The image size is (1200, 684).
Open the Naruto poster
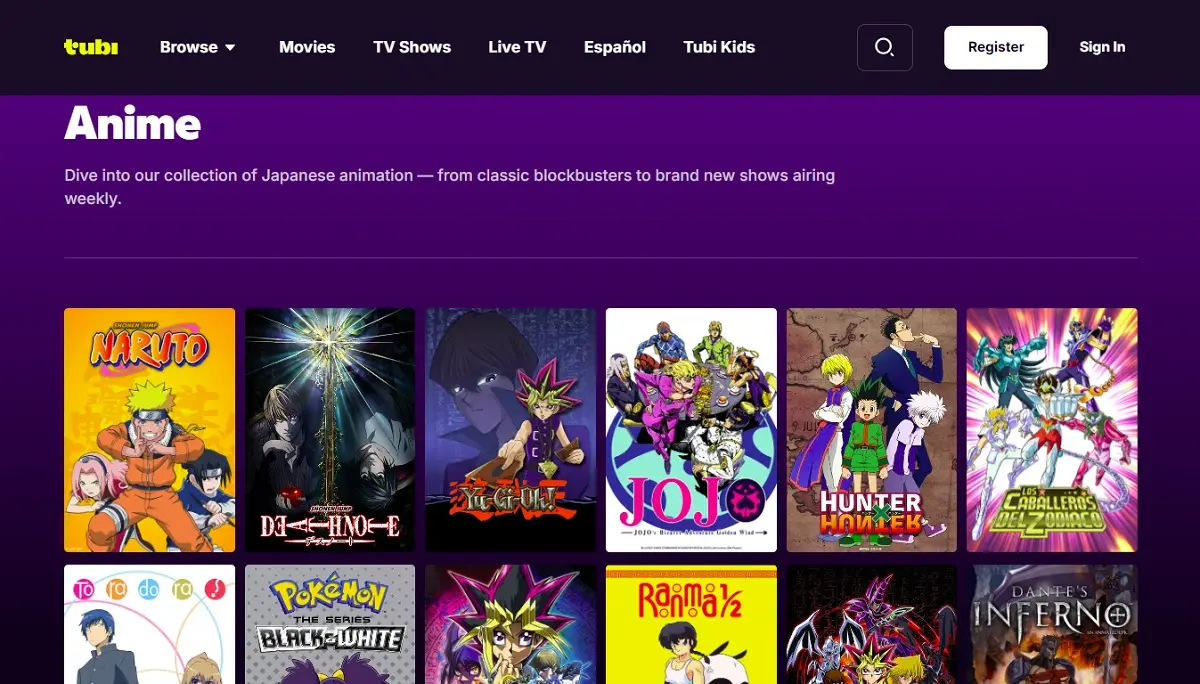pos(150,430)
